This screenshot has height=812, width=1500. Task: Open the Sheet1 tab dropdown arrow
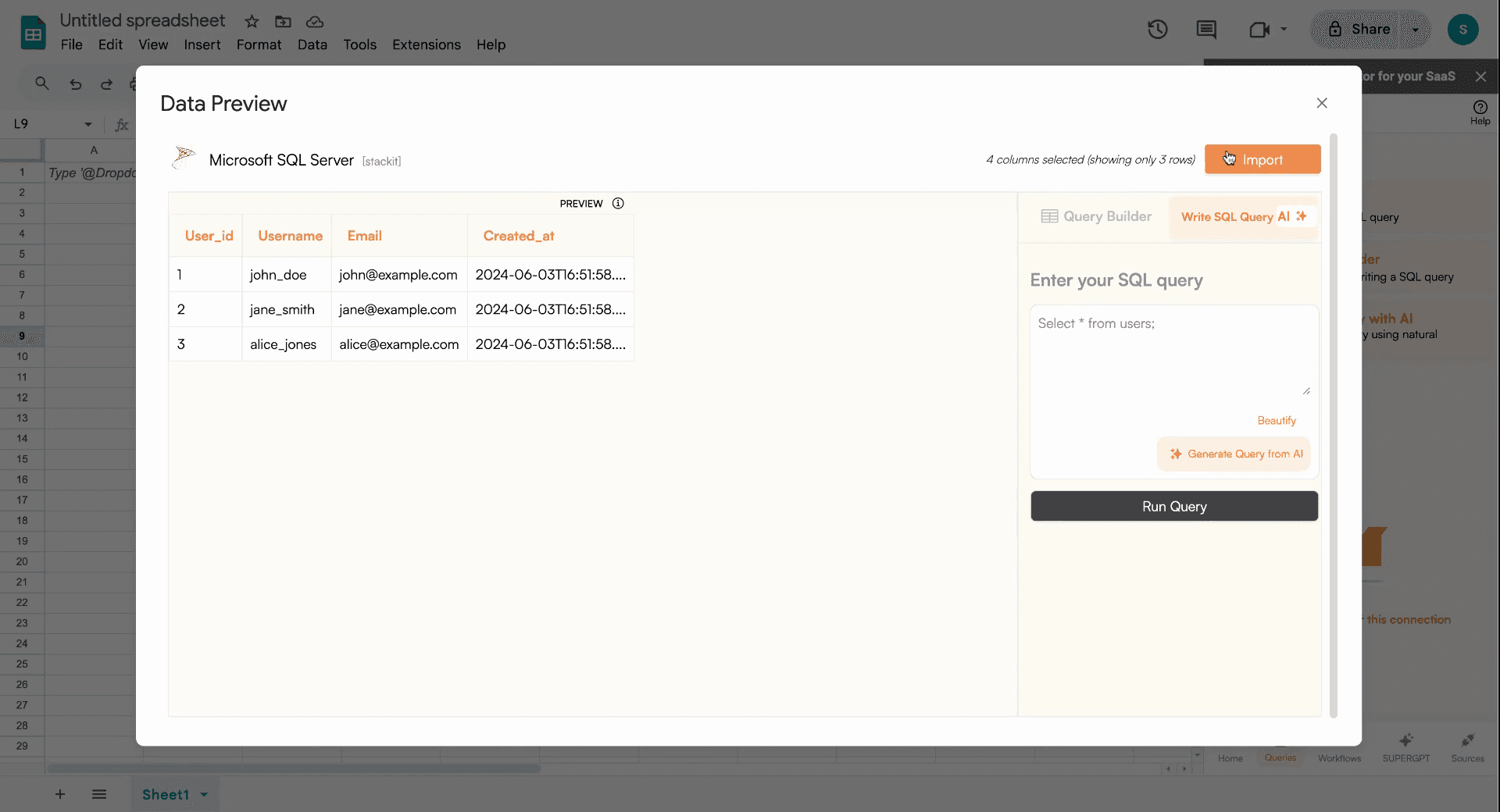tap(204, 795)
